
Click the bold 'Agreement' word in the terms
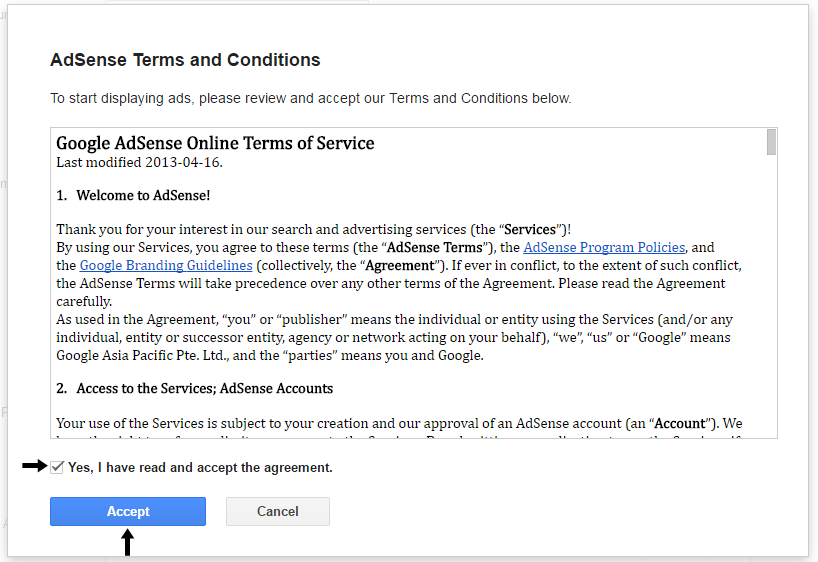tap(398, 265)
